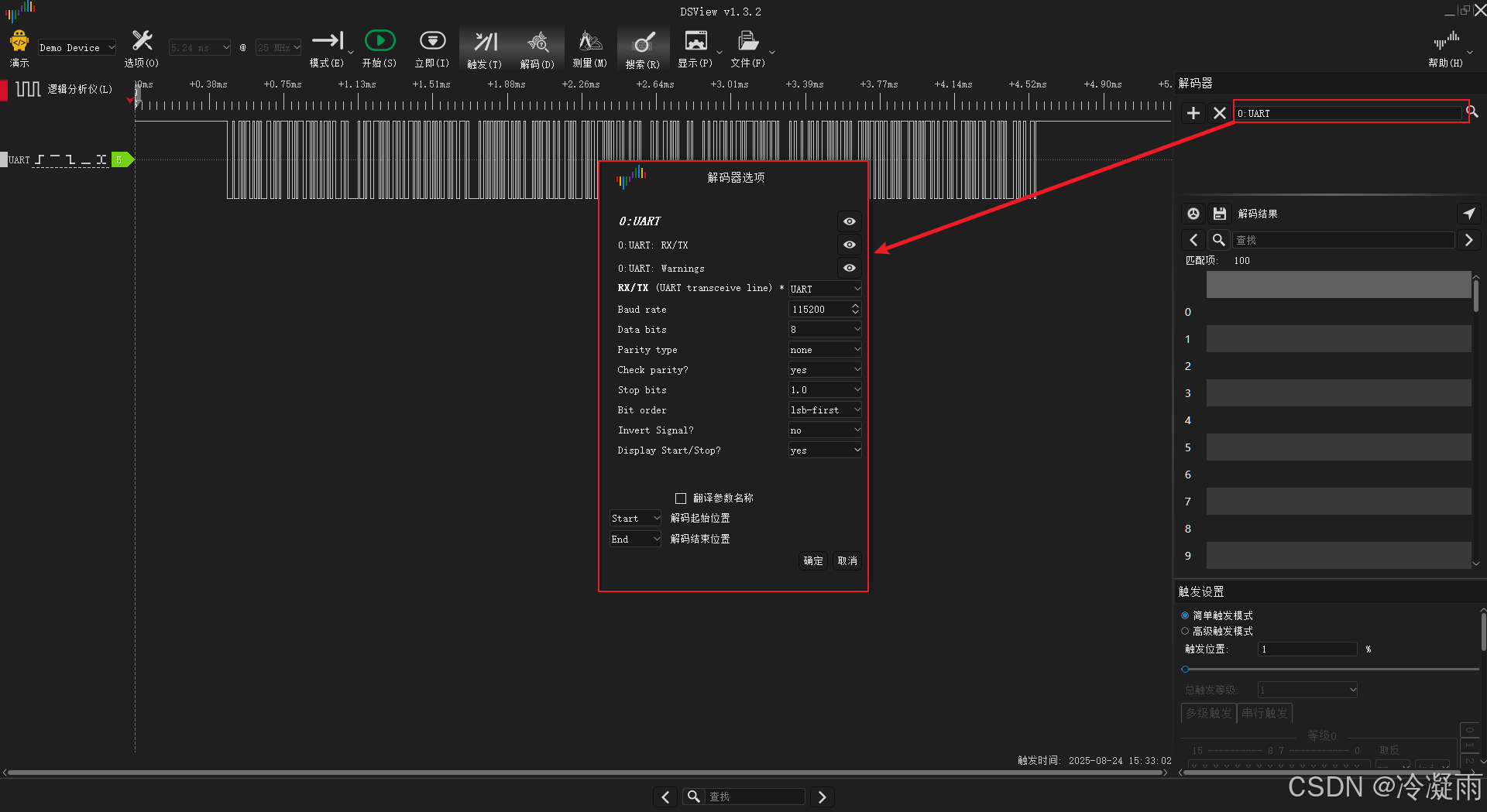Open the Parity type dropdown

(x=825, y=349)
